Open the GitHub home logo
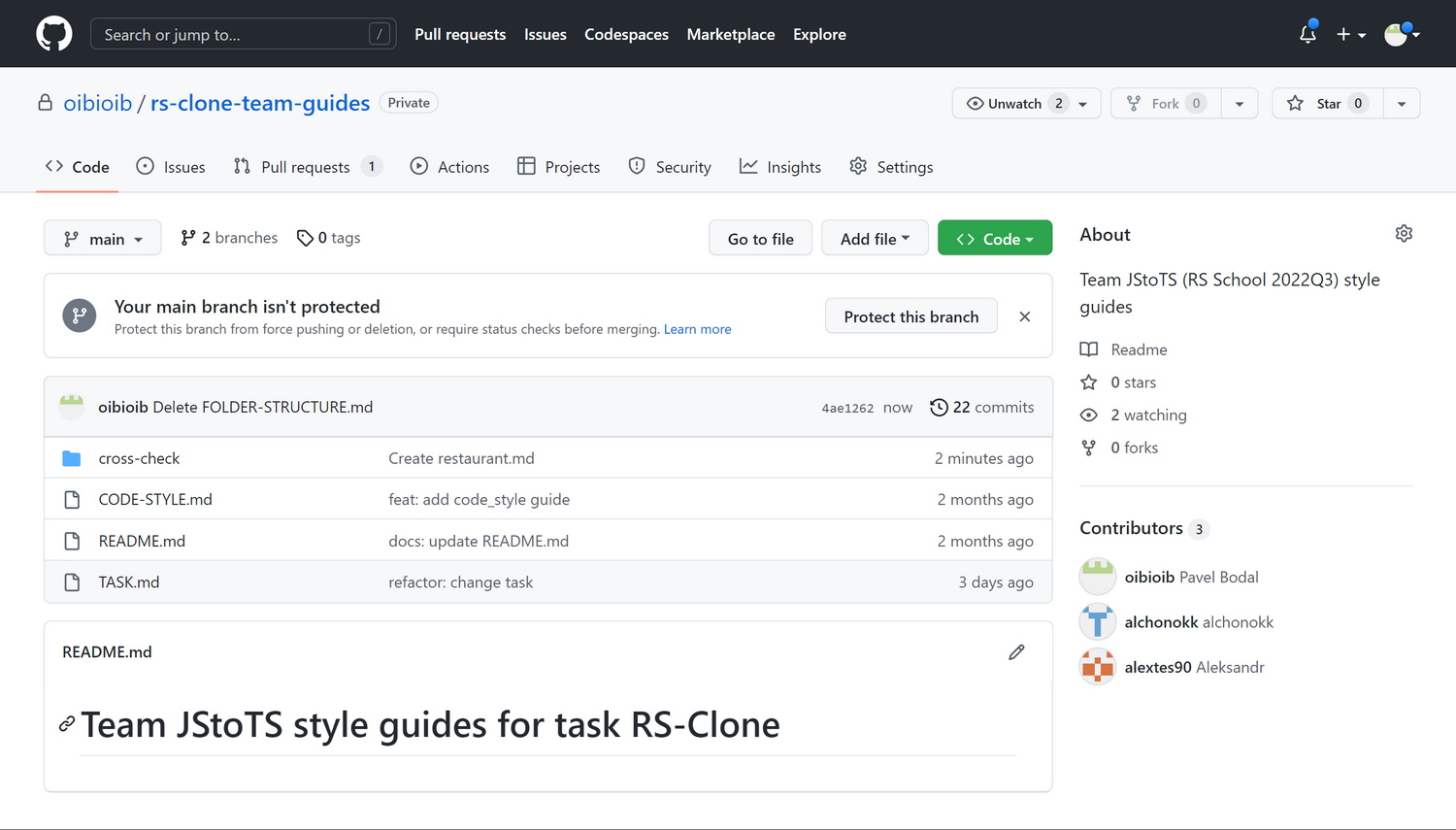Screen dimensions: 1456x830 click(x=54, y=34)
